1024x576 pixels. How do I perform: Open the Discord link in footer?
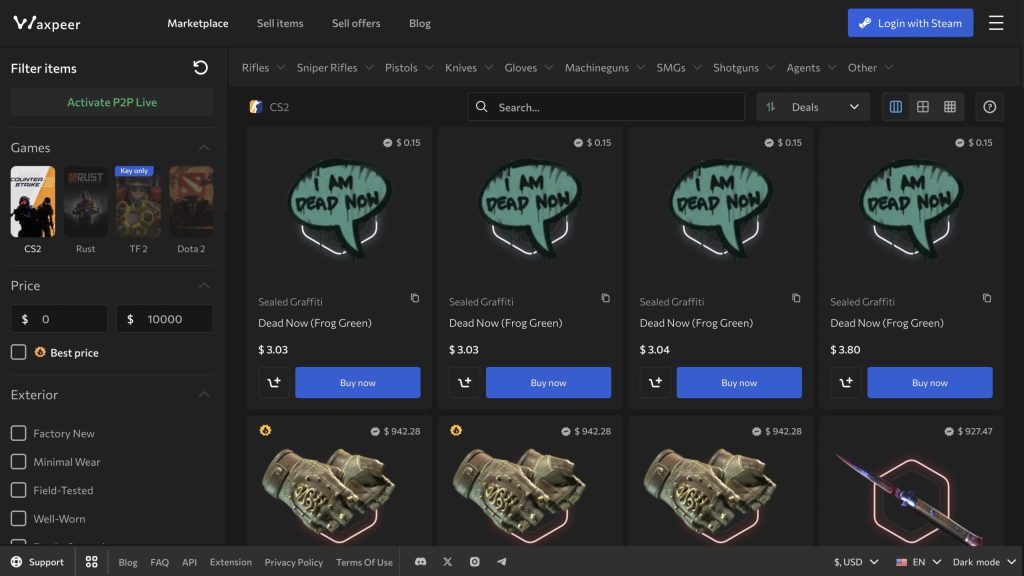click(420, 562)
